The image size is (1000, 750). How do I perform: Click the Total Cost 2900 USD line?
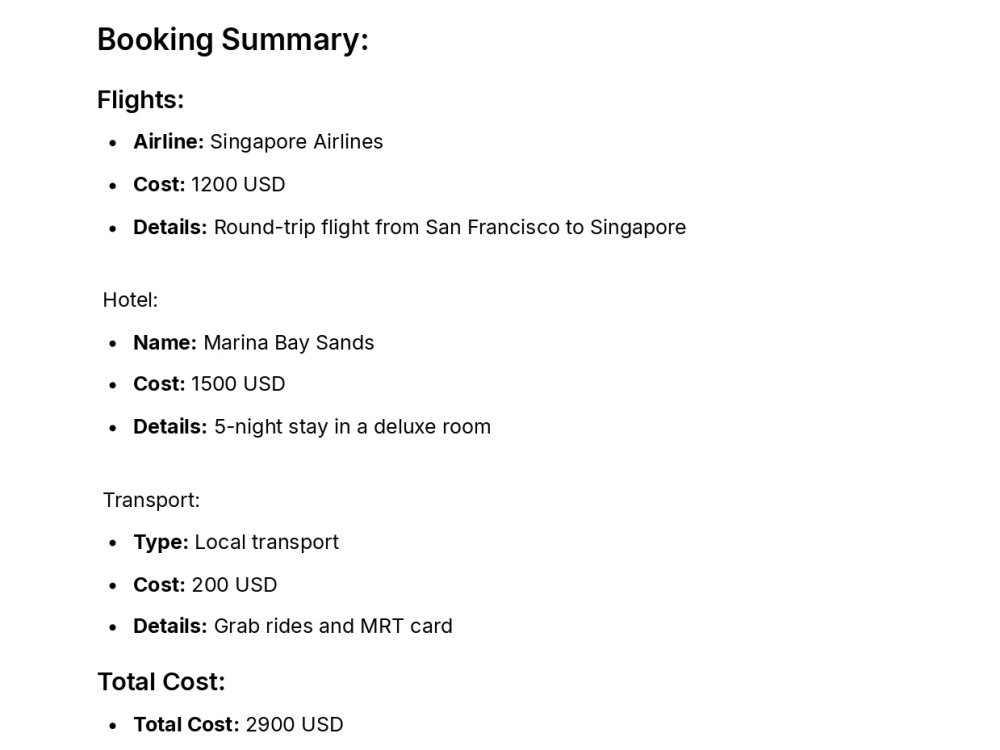point(238,724)
